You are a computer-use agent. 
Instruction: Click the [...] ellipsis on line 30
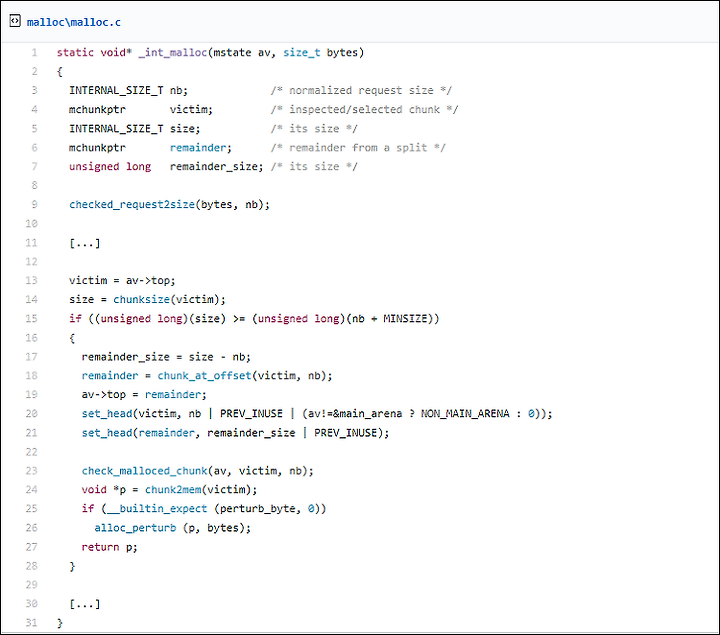(x=84, y=604)
